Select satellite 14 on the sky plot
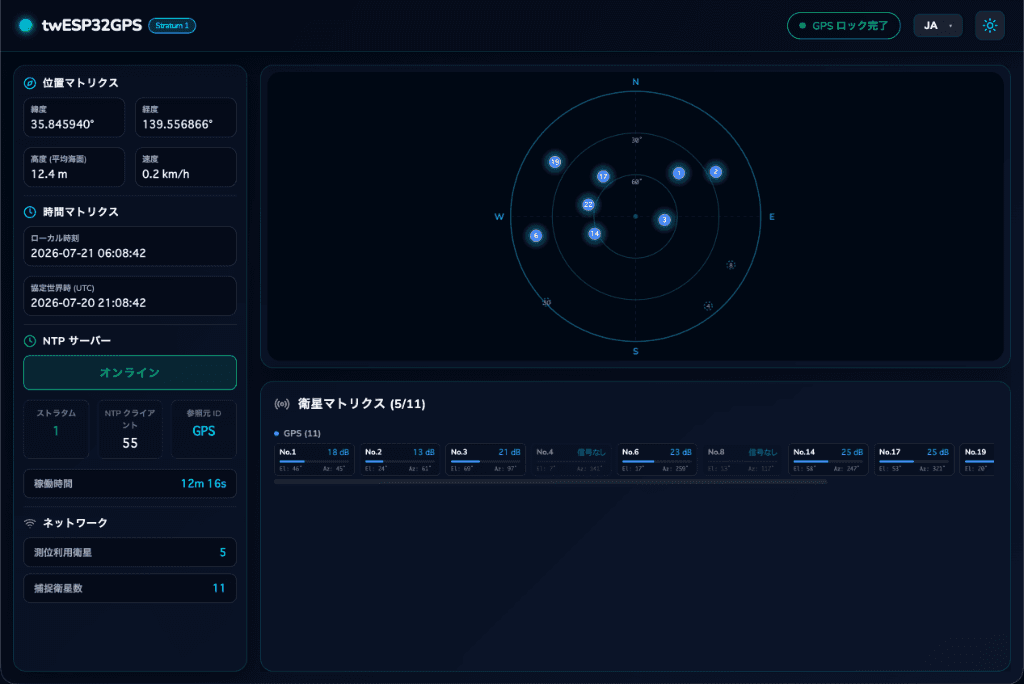Viewport: 1024px width, 684px height. pos(594,233)
